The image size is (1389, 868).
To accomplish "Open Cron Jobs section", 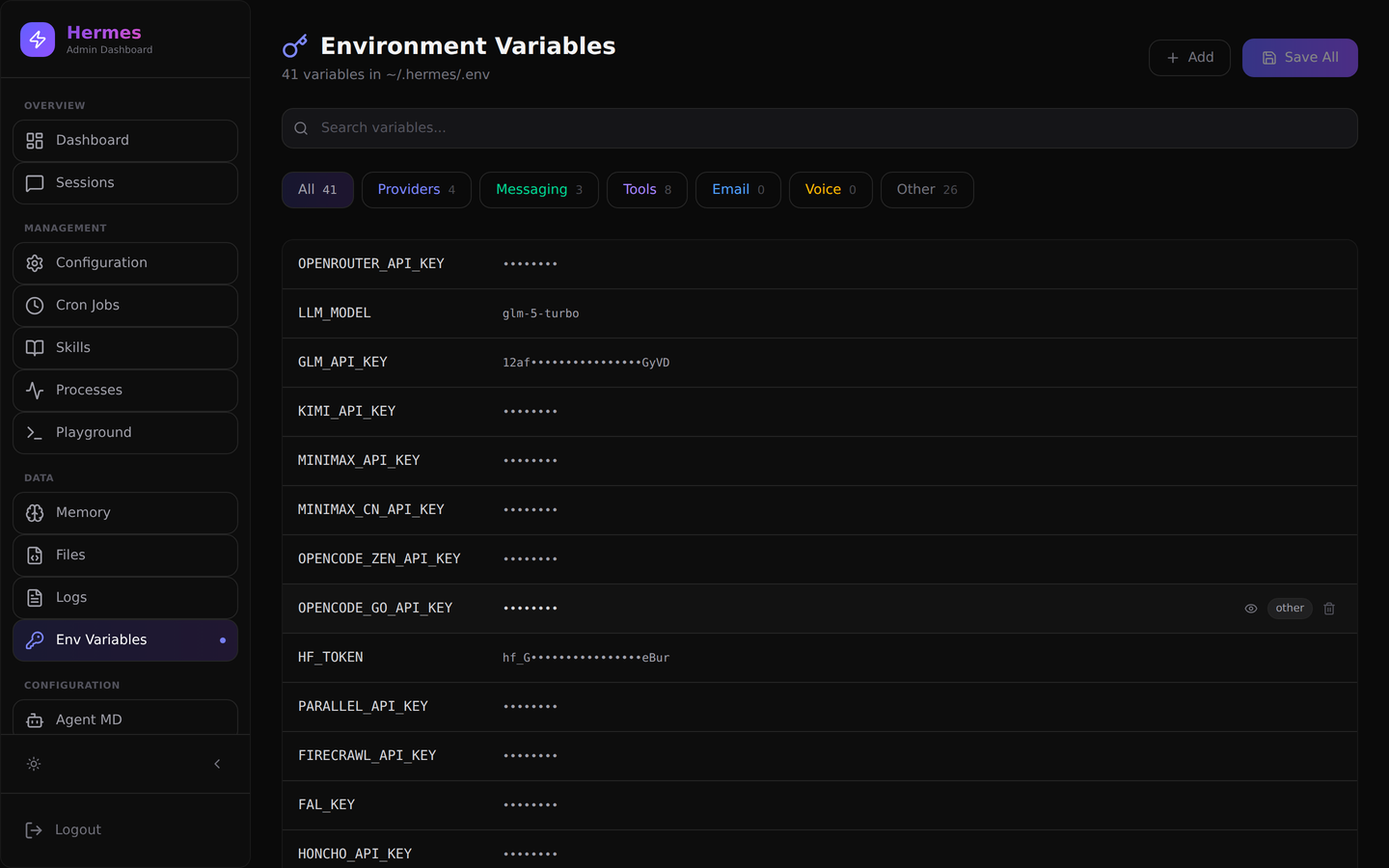I will tap(125, 306).
